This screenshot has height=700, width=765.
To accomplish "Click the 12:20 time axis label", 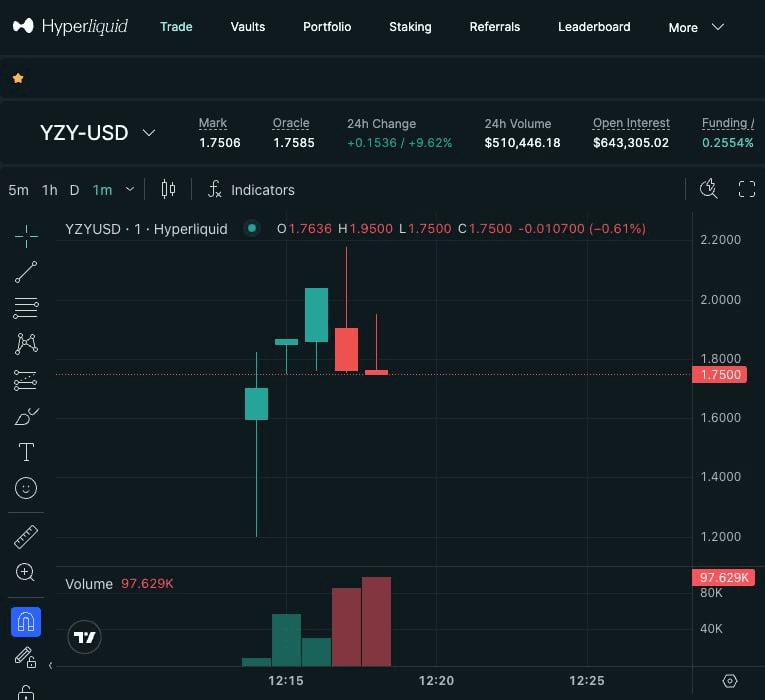I will pos(436,680).
